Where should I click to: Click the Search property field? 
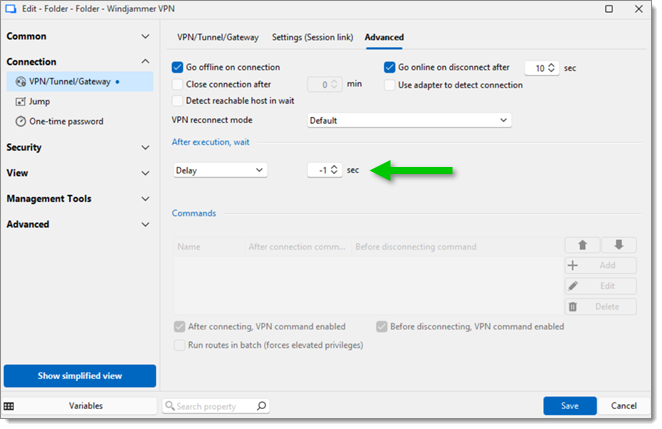coord(212,406)
